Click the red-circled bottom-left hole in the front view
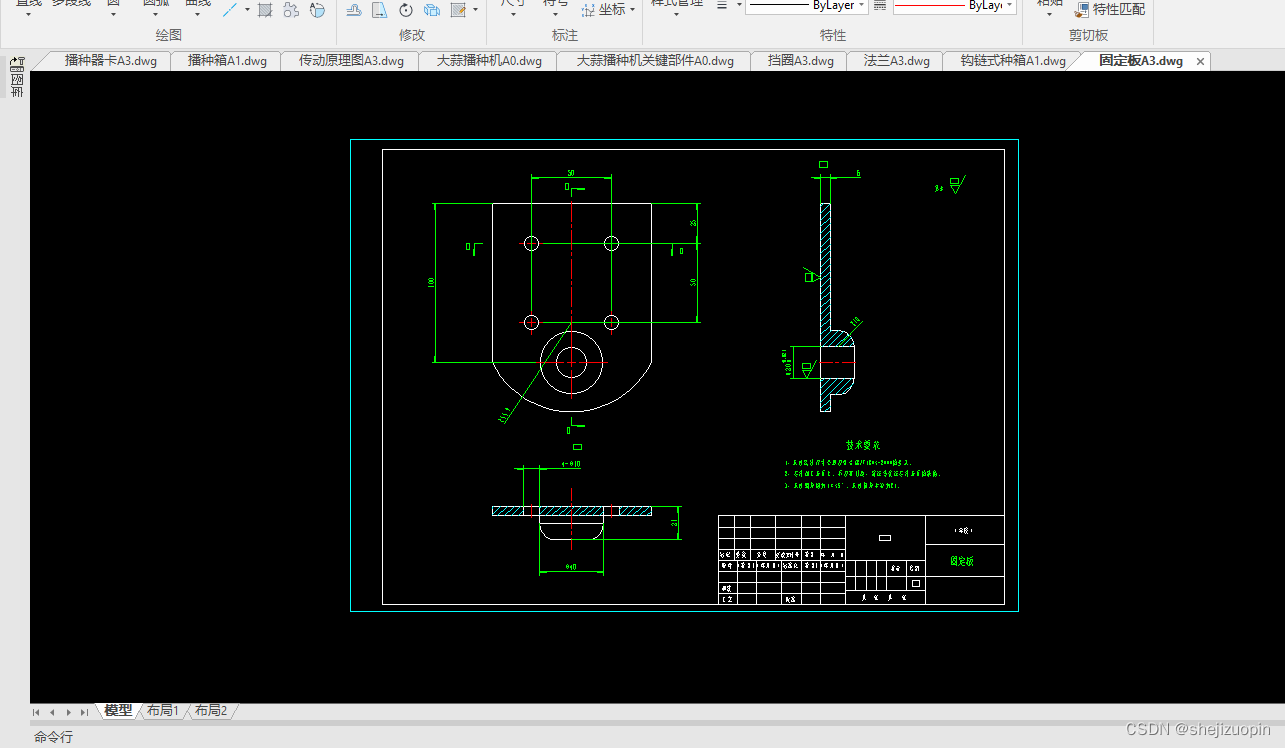 tap(531, 322)
